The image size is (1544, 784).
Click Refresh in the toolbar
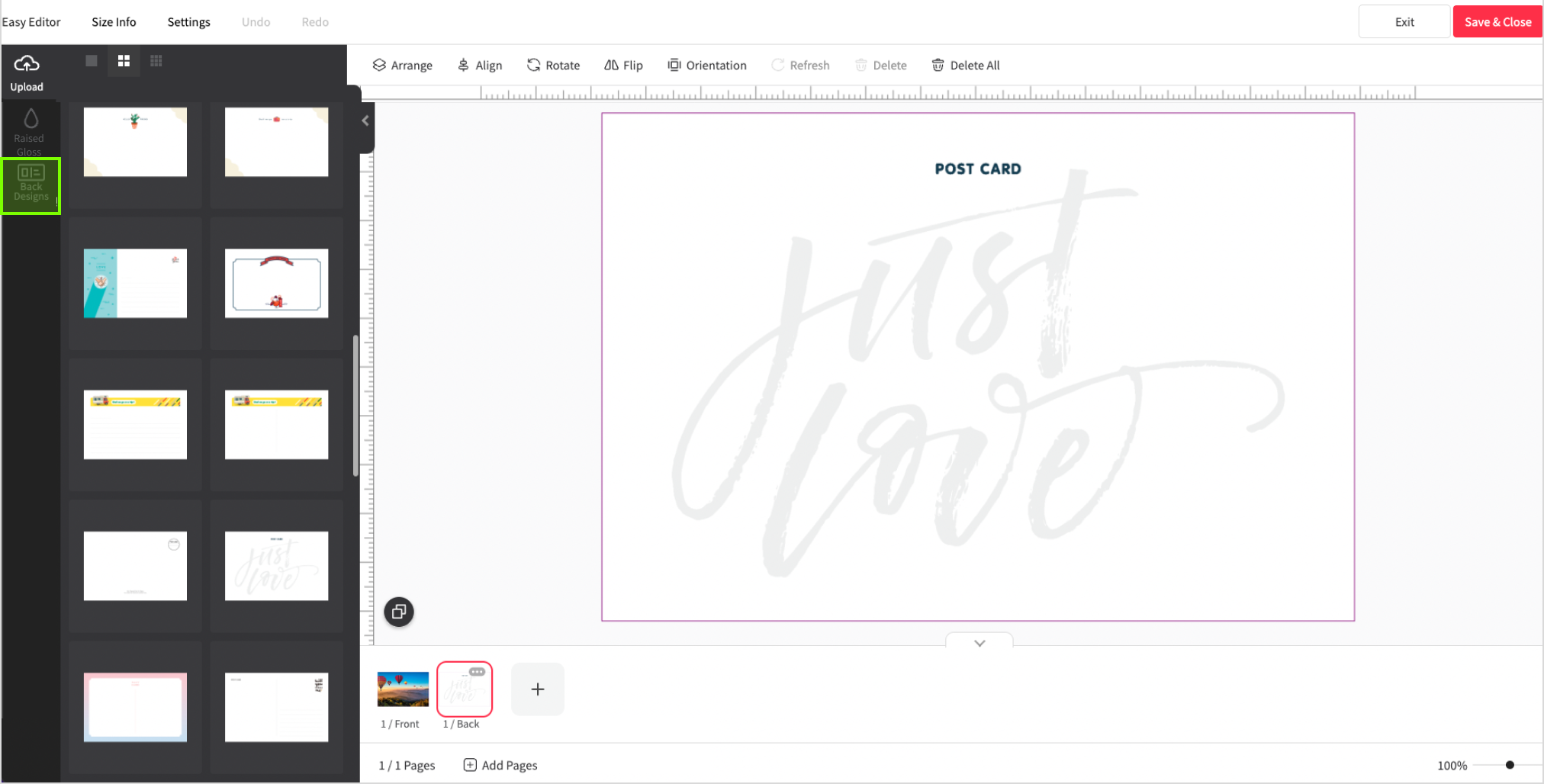[x=800, y=66]
